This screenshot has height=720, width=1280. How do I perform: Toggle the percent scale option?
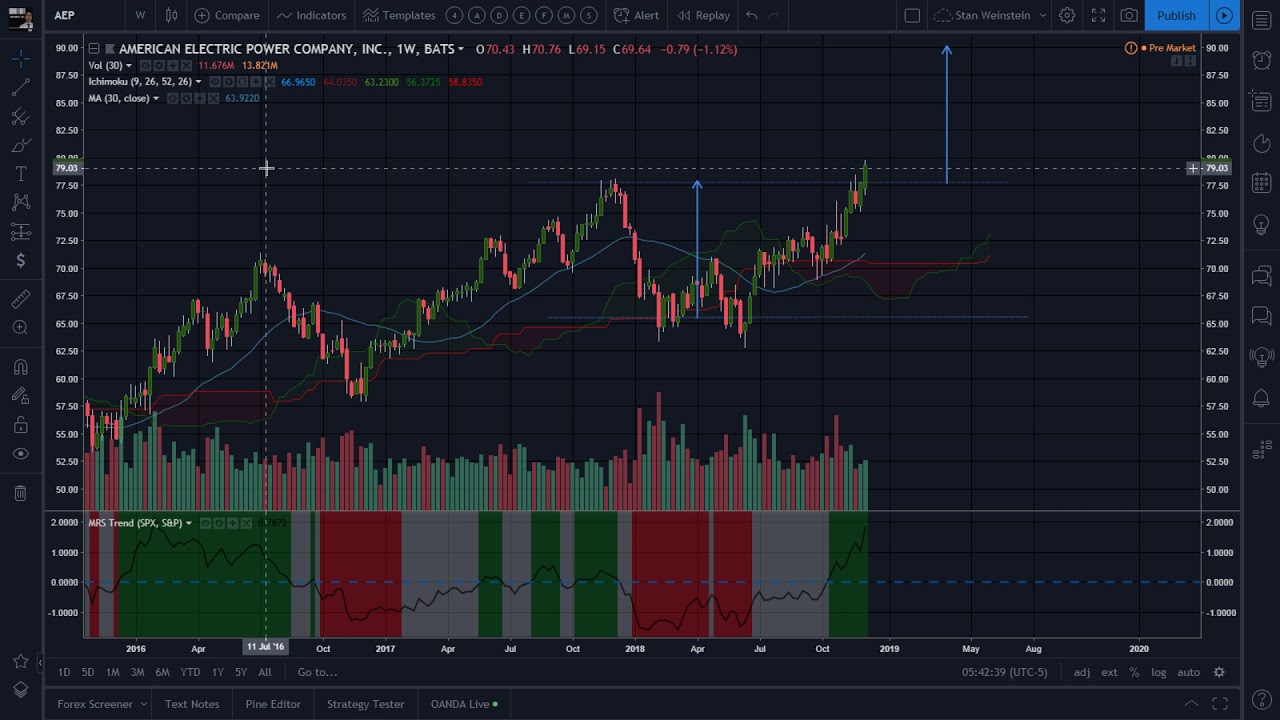point(1134,672)
